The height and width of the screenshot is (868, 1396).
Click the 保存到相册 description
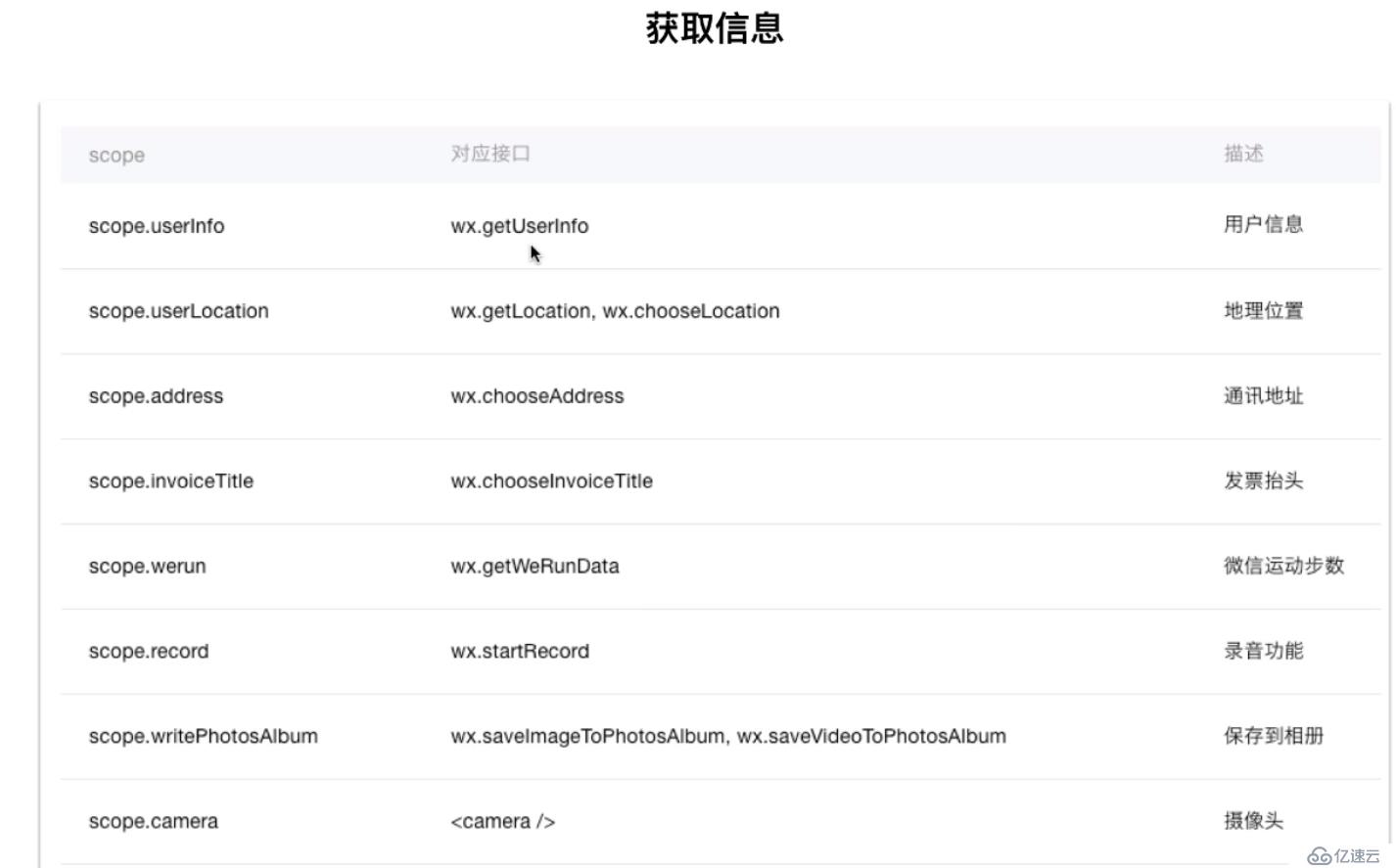click(1274, 736)
